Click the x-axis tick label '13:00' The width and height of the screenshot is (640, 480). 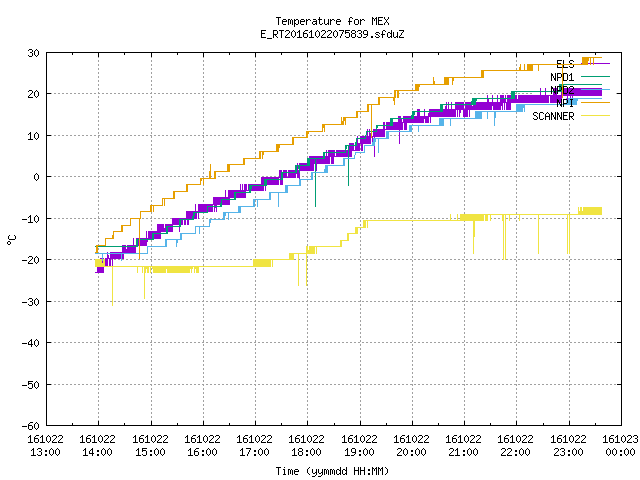click(x=45, y=452)
